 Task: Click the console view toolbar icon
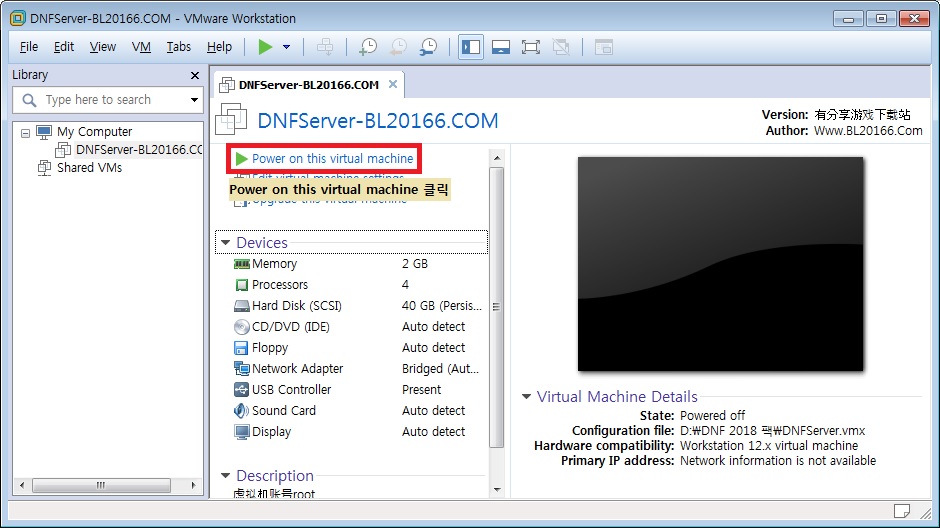[x=604, y=47]
